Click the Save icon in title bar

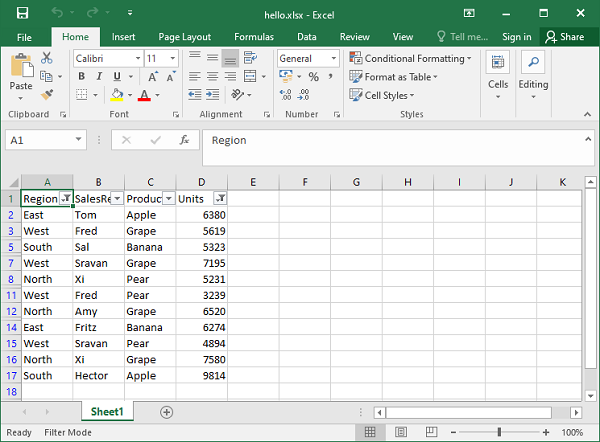22,13
